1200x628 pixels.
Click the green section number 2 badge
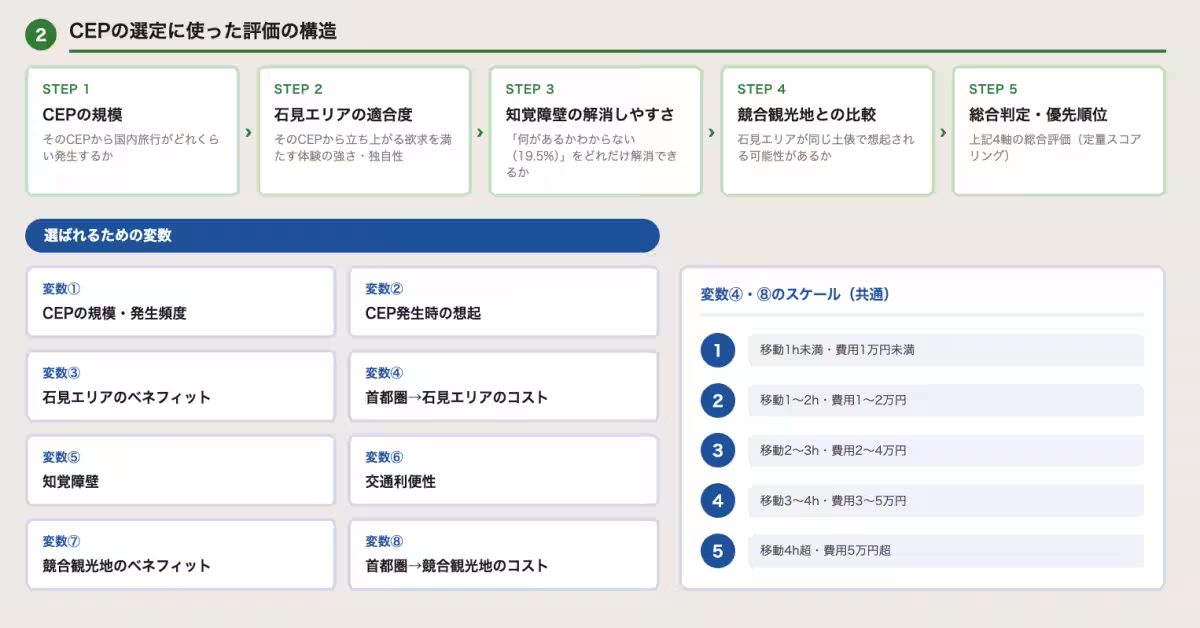(x=40, y=34)
